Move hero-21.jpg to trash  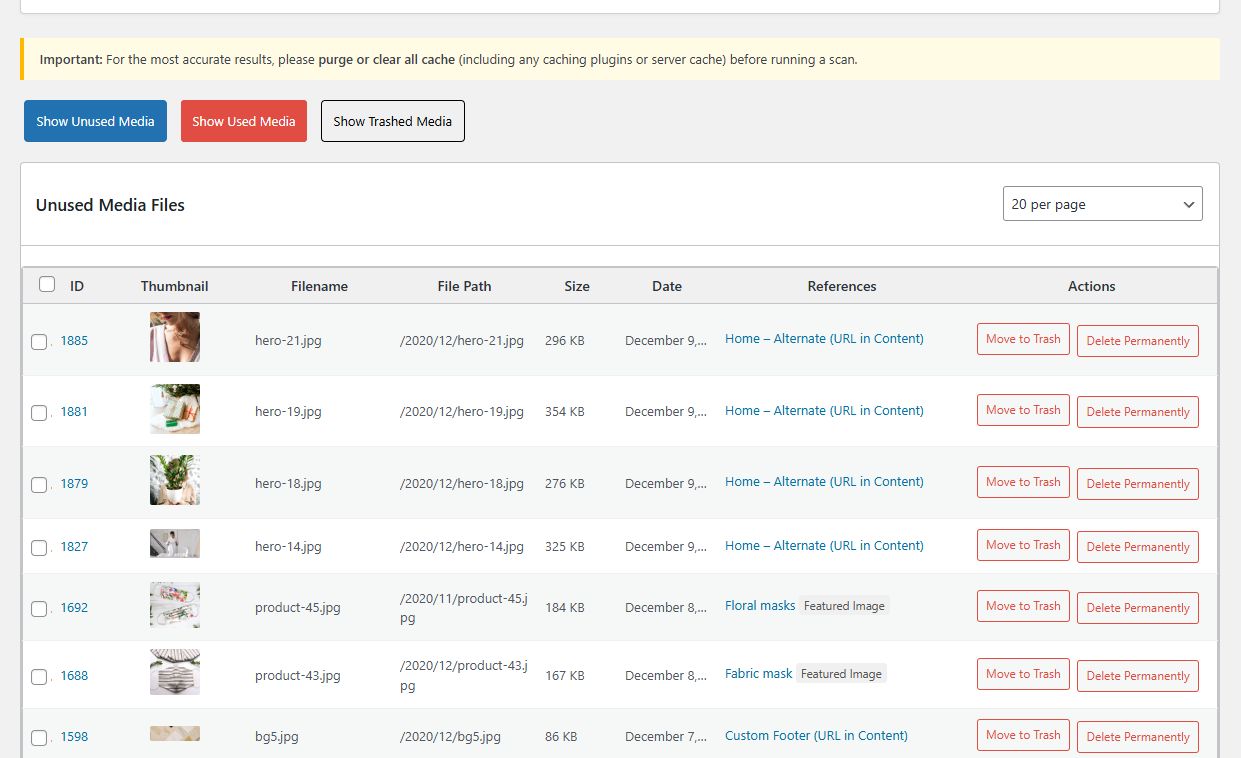click(1022, 339)
